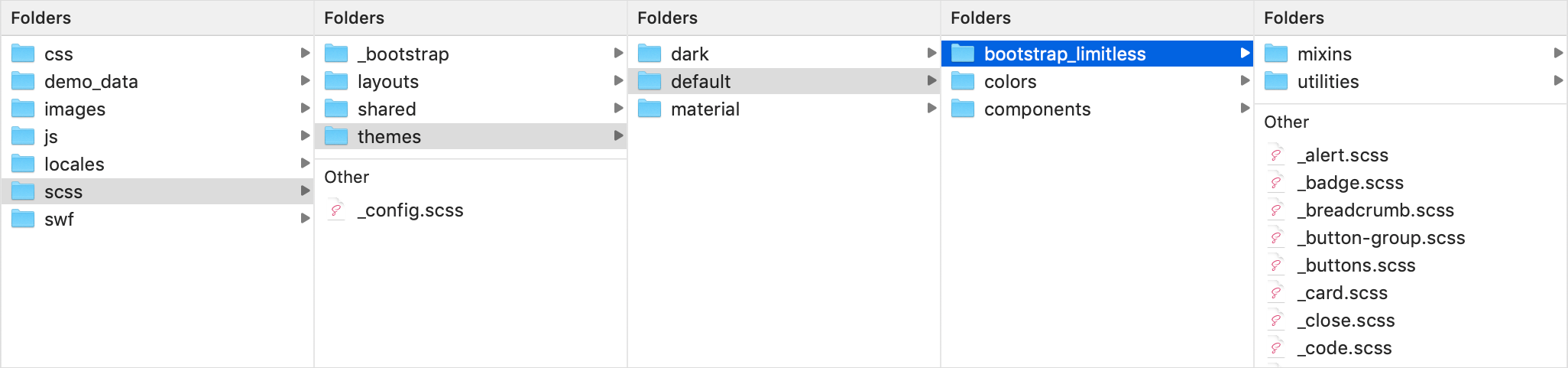The image size is (1568, 368).
Task: Click the _alert.scss file icon
Action: coord(1276,155)
